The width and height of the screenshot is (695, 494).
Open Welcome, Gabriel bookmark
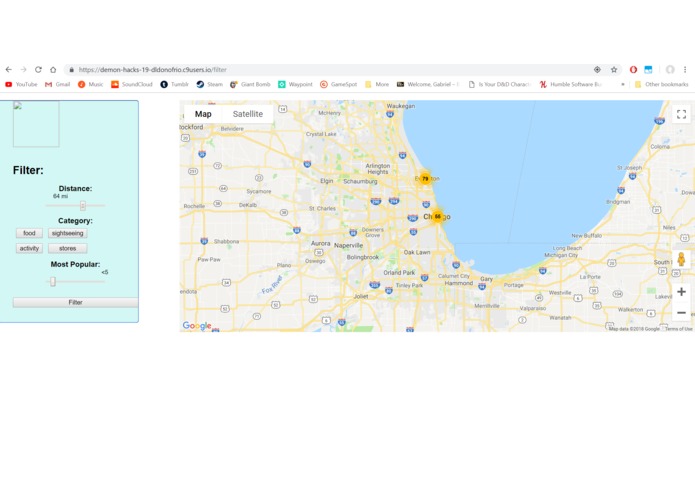click(428, 84)
